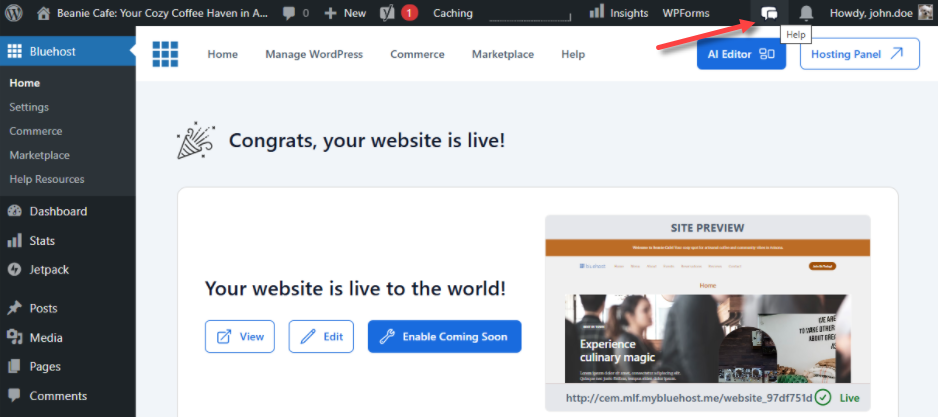
Task: Open comments bubble in admin bar
Action: (295, 13)
